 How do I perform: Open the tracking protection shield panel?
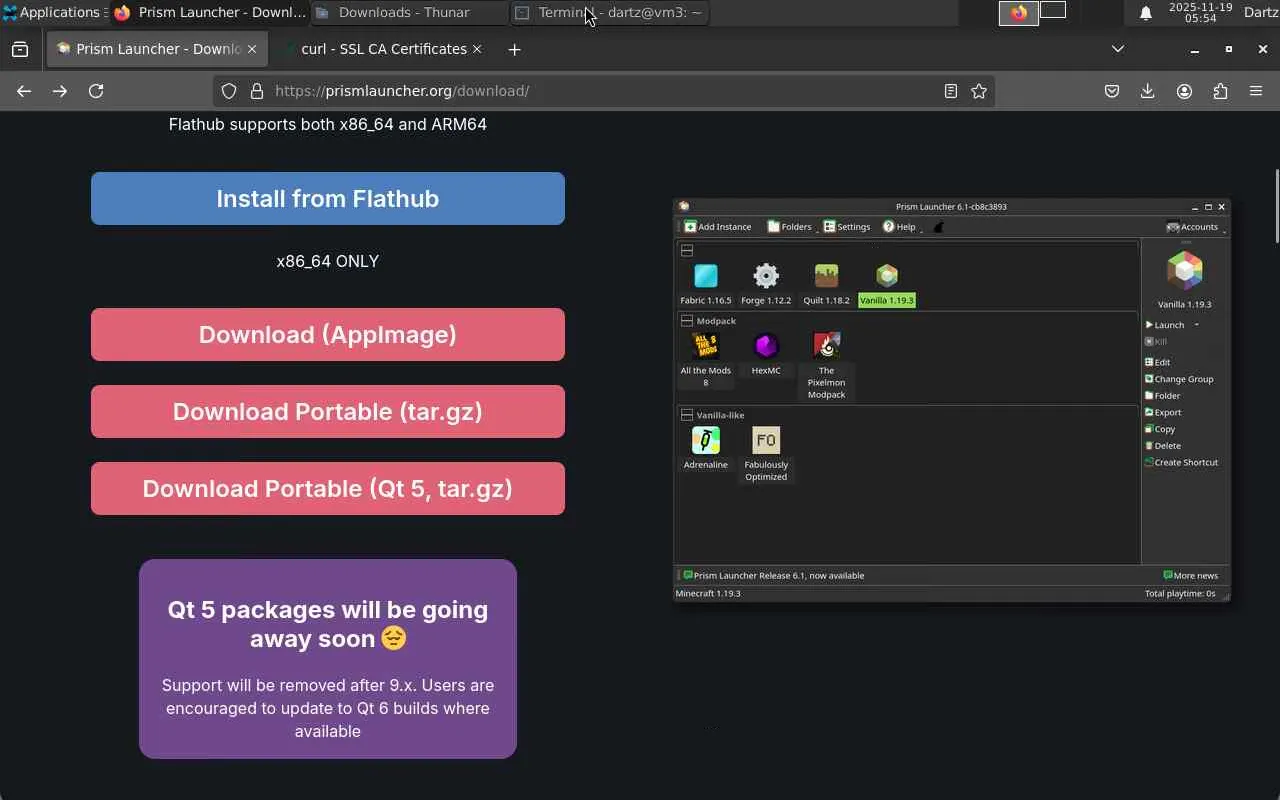pos(229,91)
